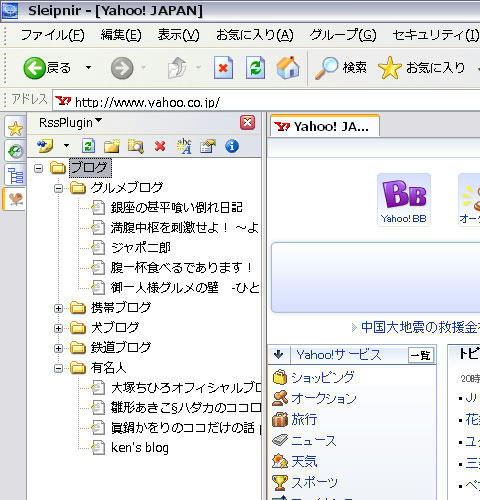This screenshot has height=500, width=480.
Task: Select the ken's blog feed
Action: pyautogui.click(x=140, y=448)
